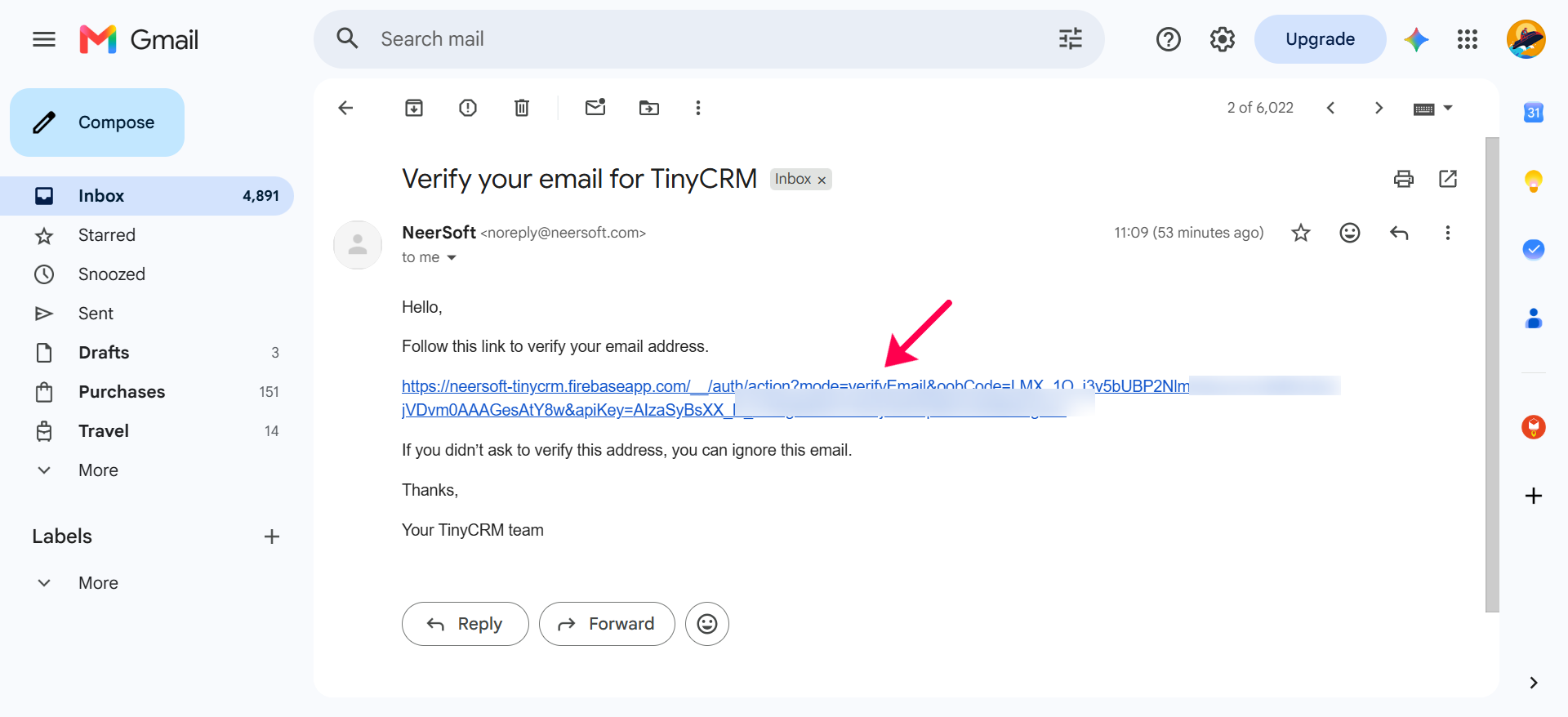Open the Starred folder

pyautogui.click(x=147, y=235)
